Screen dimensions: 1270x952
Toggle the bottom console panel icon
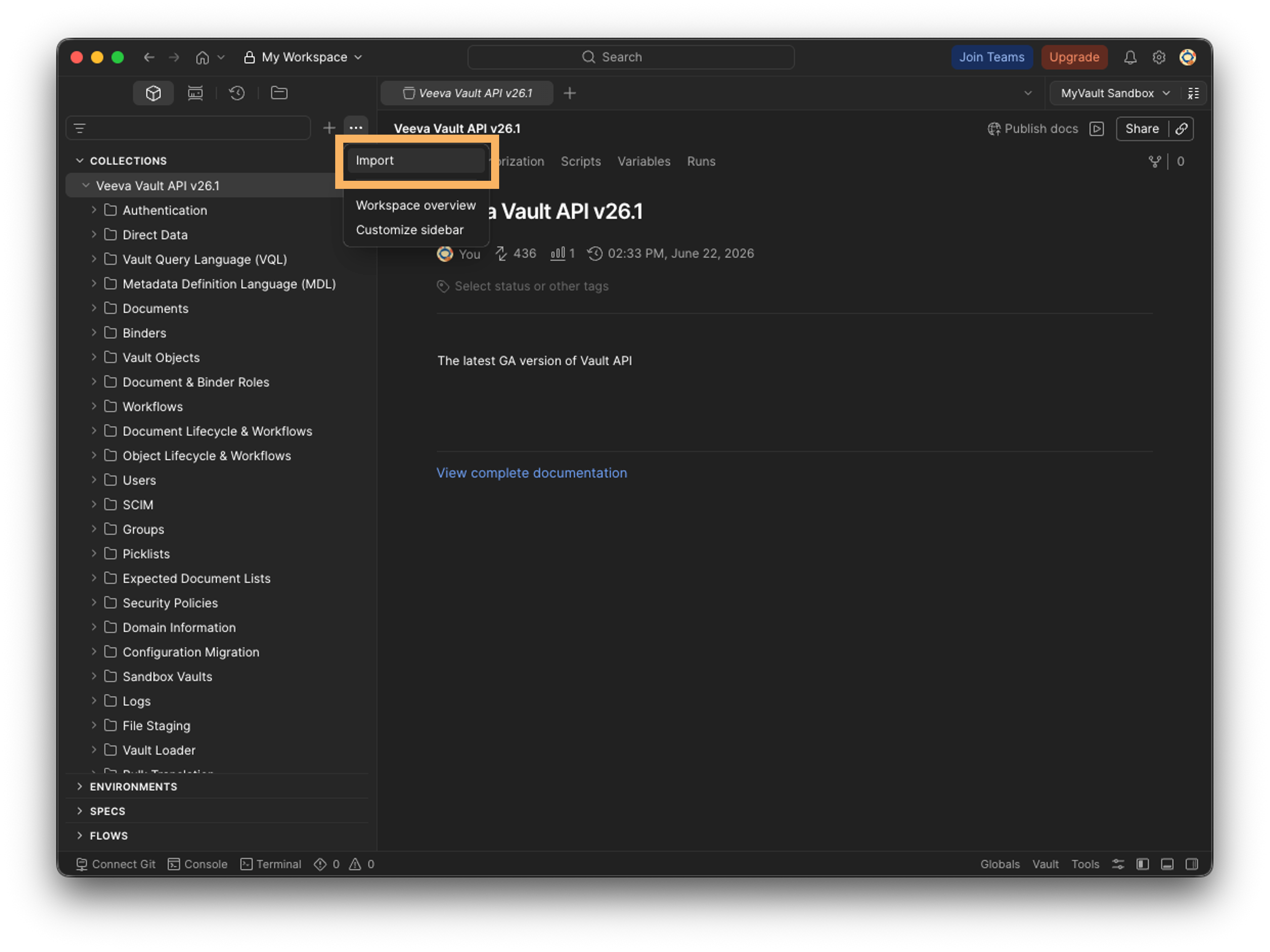1167,864
